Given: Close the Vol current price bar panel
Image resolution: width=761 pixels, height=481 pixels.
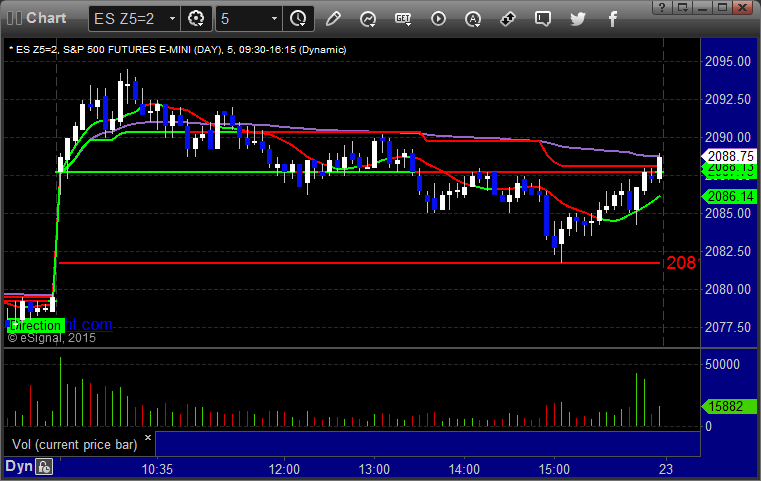Looking at the screenshot, I should (x=148, y=437).
